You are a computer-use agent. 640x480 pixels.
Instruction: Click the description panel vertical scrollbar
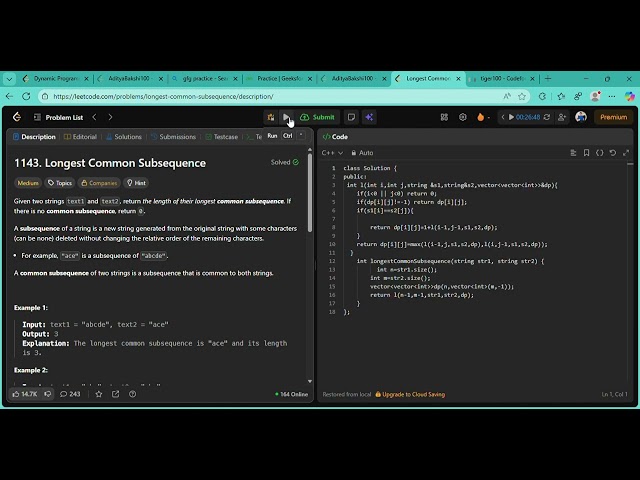pyautogui.click(x=310, y=191)
